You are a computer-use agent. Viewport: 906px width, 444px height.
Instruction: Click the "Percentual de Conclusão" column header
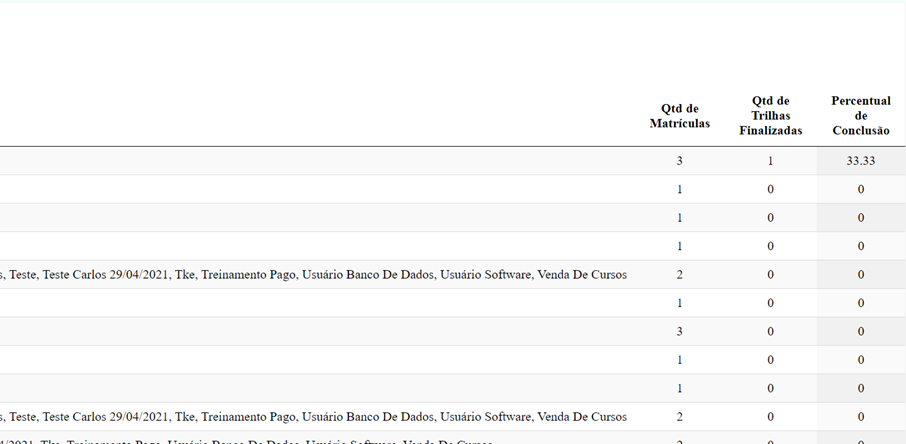[860, 116]
